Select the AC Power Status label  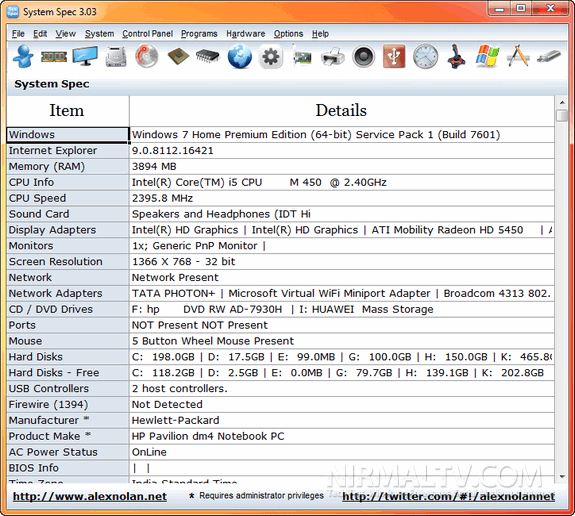tap(67, 452)
